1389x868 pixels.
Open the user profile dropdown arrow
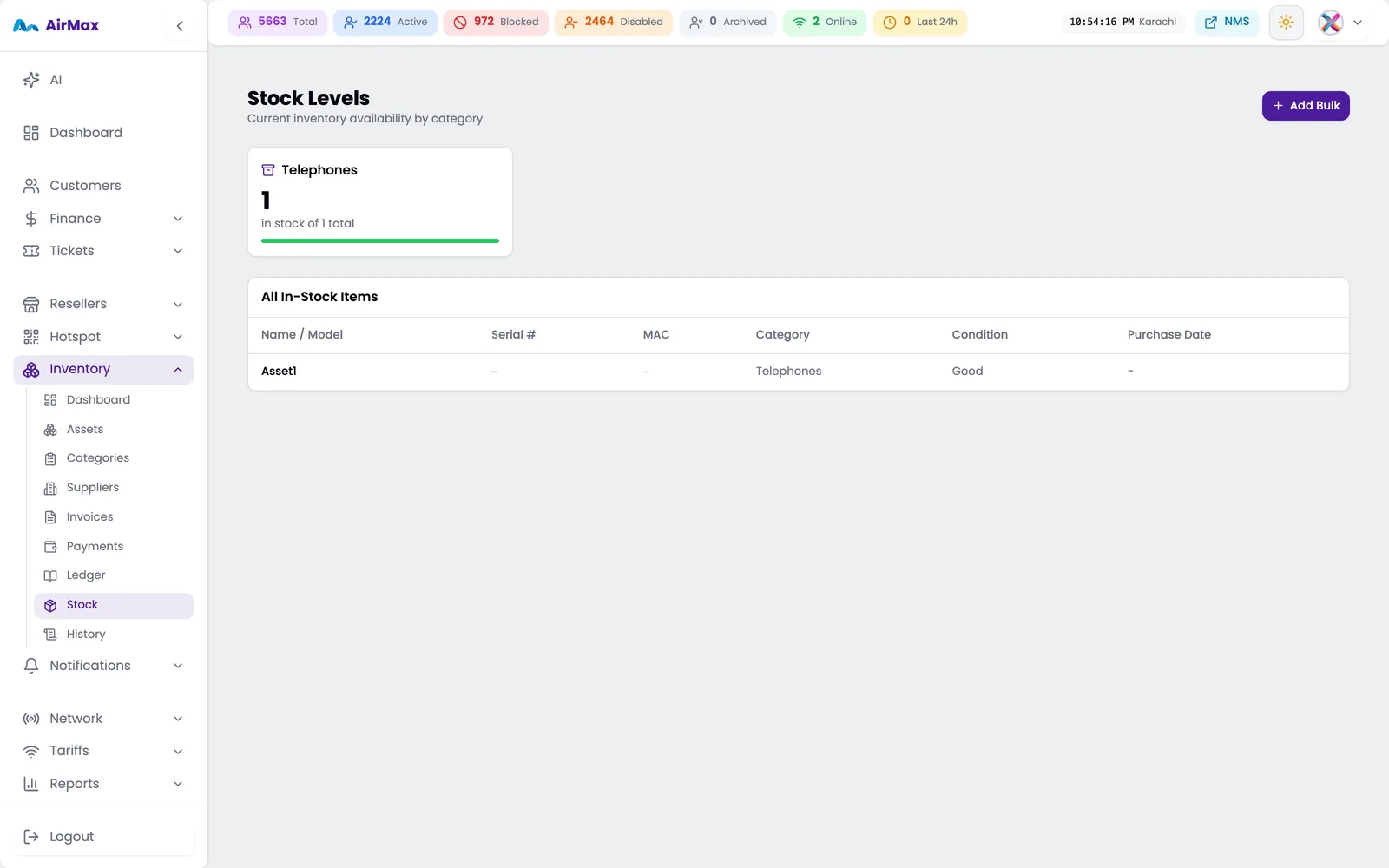click(1358, 23)
